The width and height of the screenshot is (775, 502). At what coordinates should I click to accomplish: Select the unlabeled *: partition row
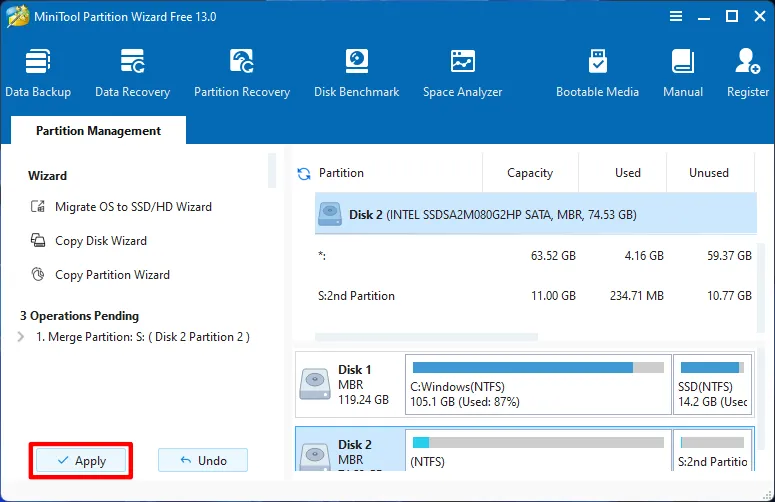[x=536, y=255]
